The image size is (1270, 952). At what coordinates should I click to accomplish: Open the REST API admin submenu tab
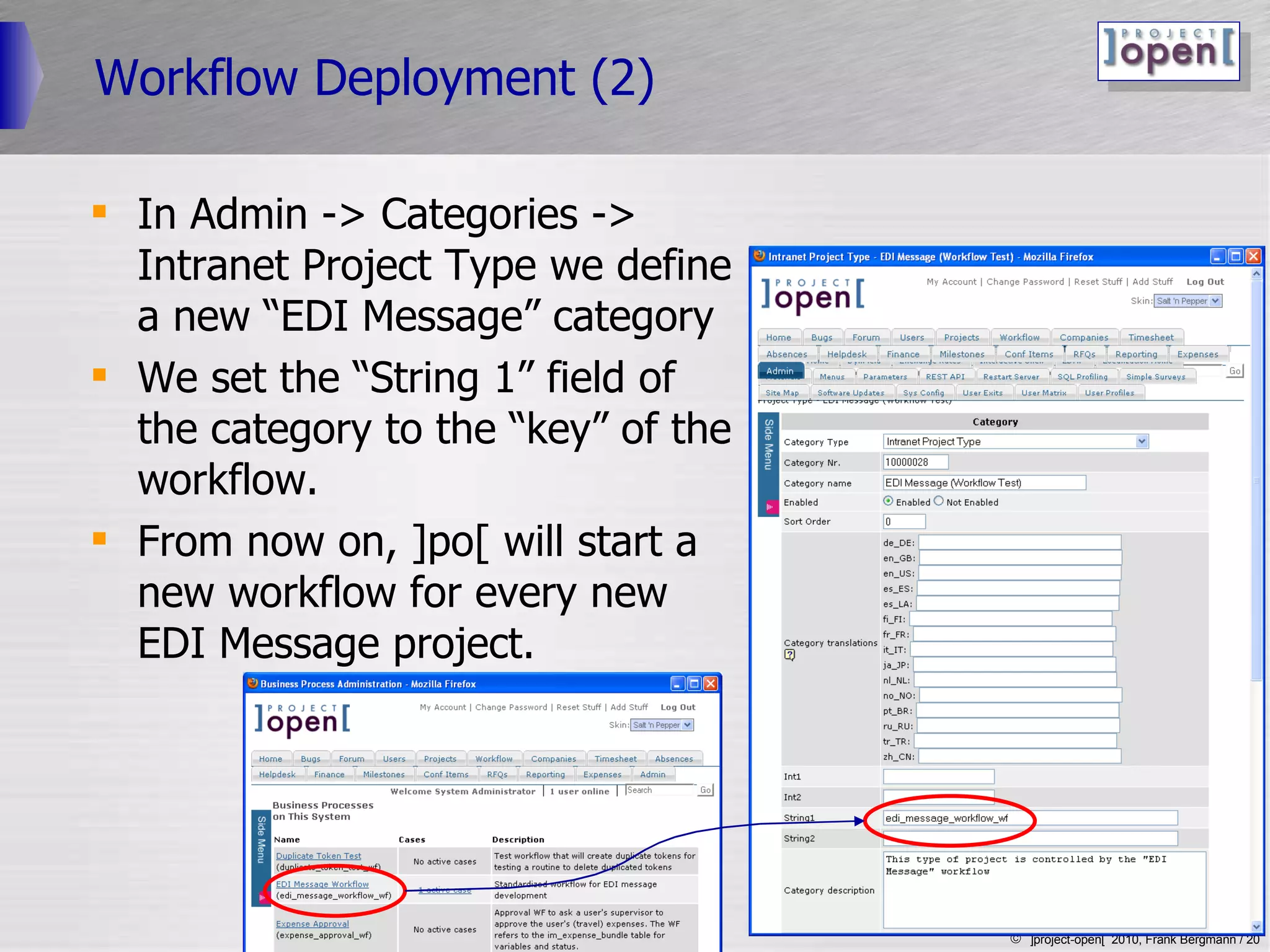(945, 376)
